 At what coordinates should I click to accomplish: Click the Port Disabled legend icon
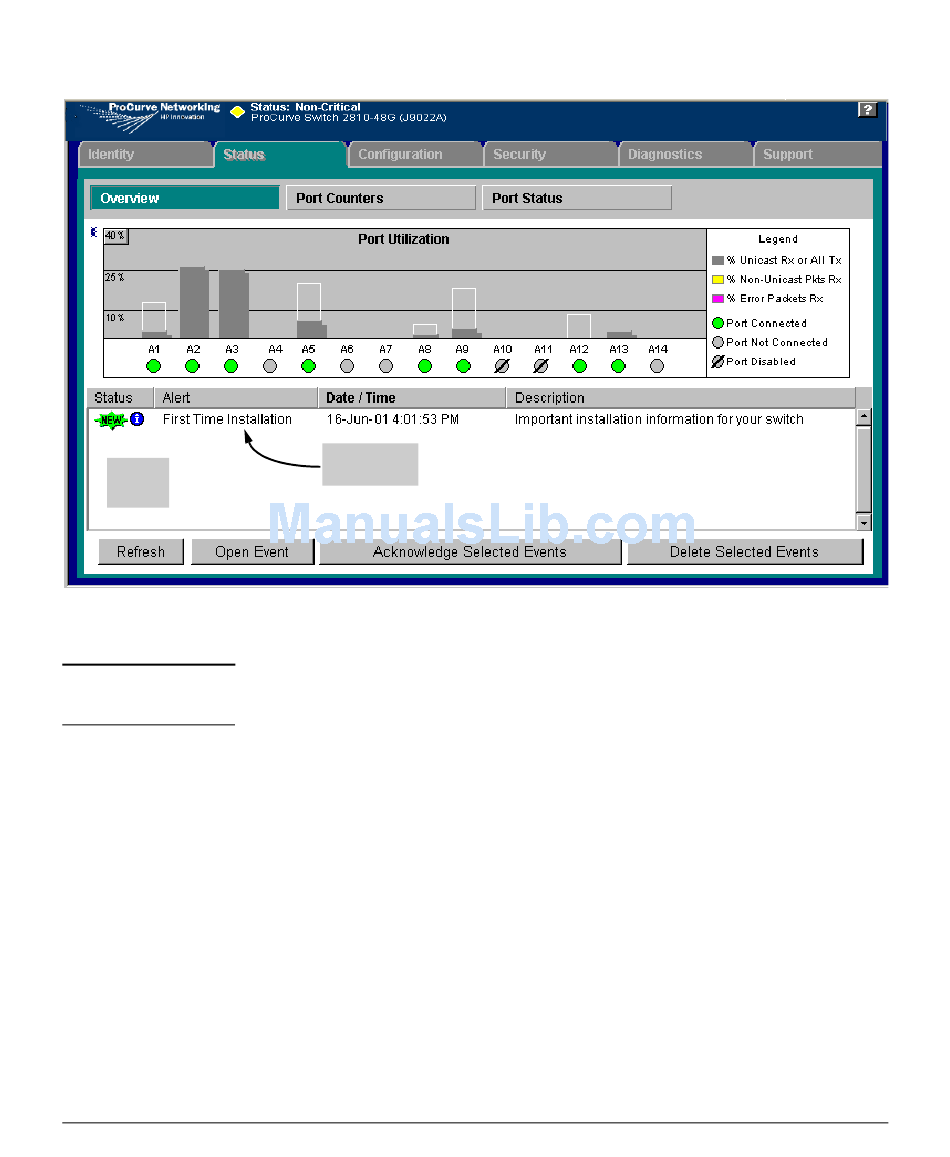coord(717,362)
